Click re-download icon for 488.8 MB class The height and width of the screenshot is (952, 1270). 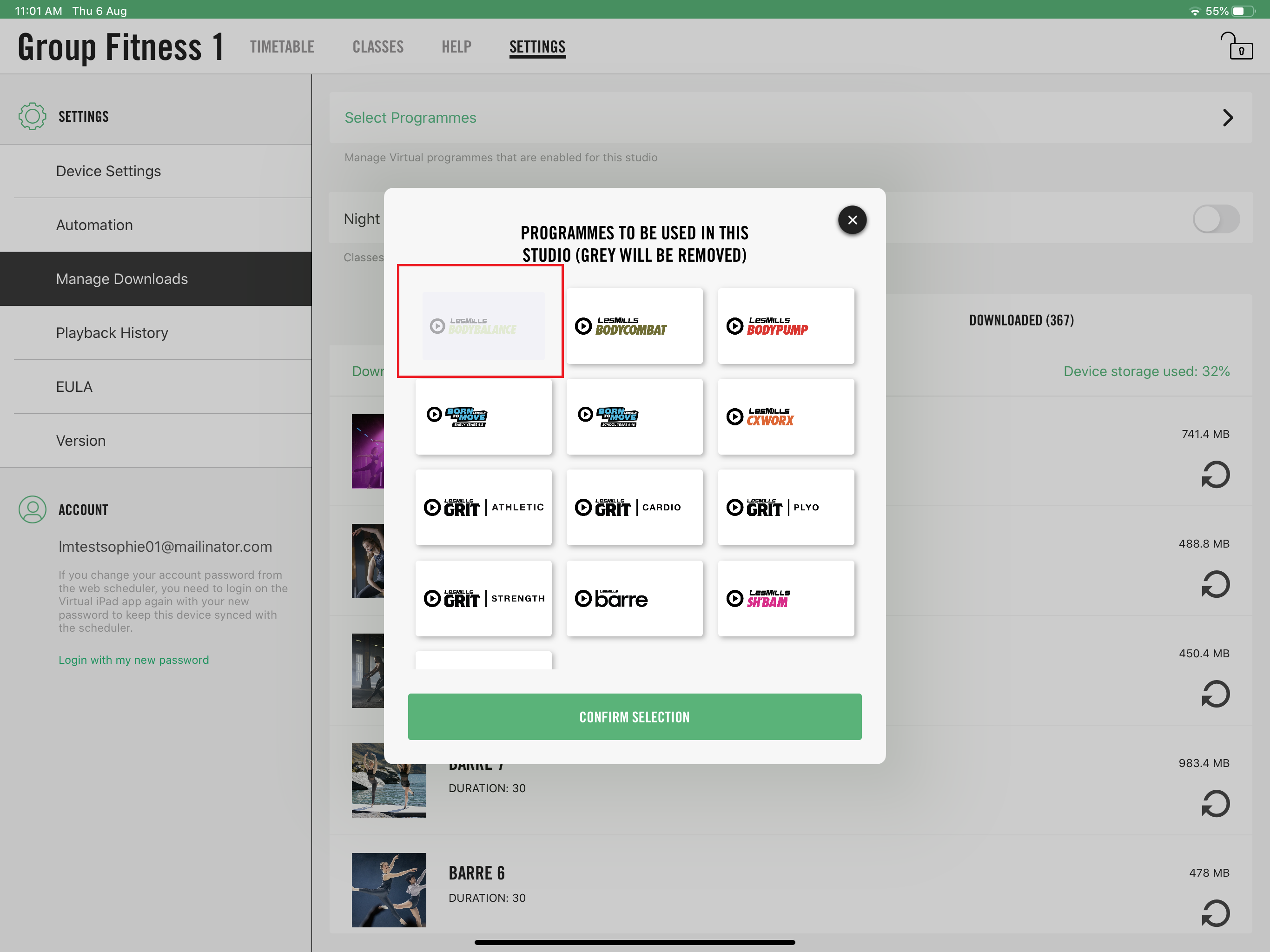tap(1216, 584)
